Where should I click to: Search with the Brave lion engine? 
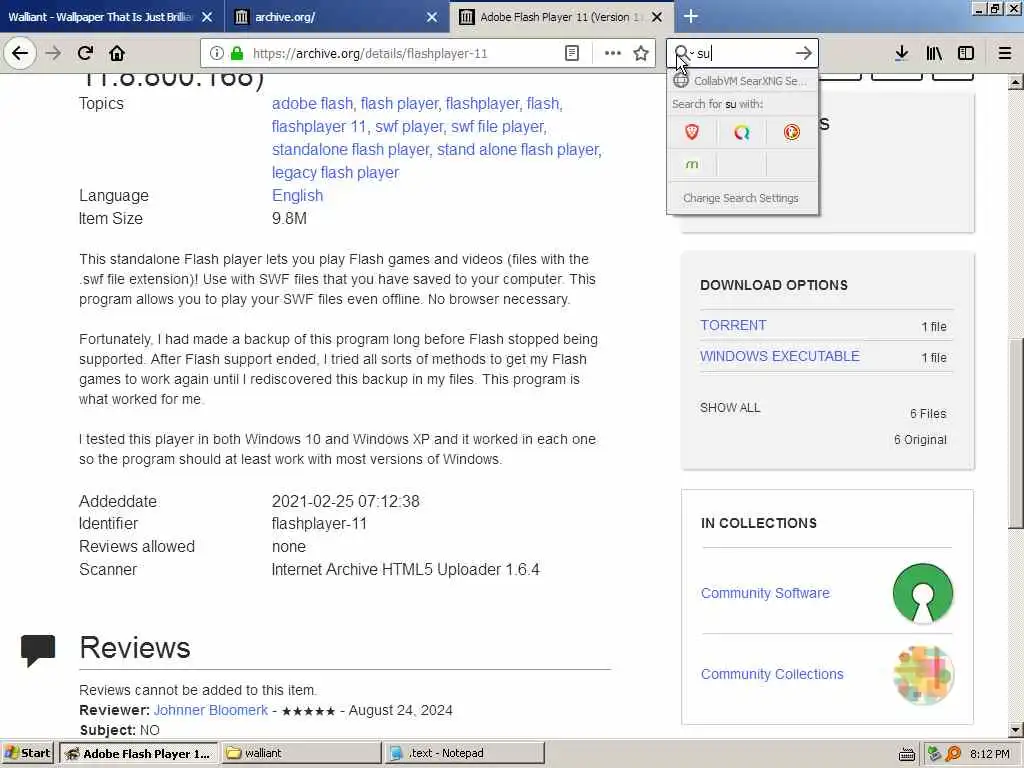(x=692, y=133)
